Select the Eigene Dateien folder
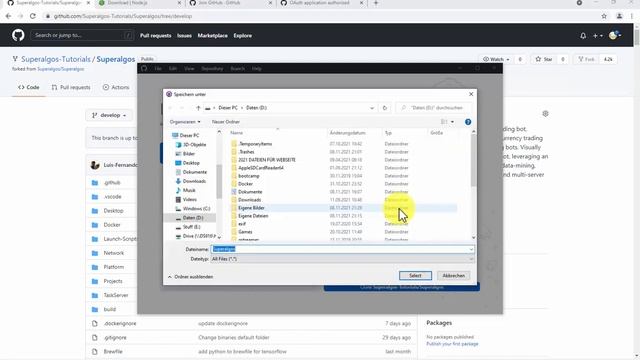Screen dimensions: 640x360 click(x=253, y=216)
